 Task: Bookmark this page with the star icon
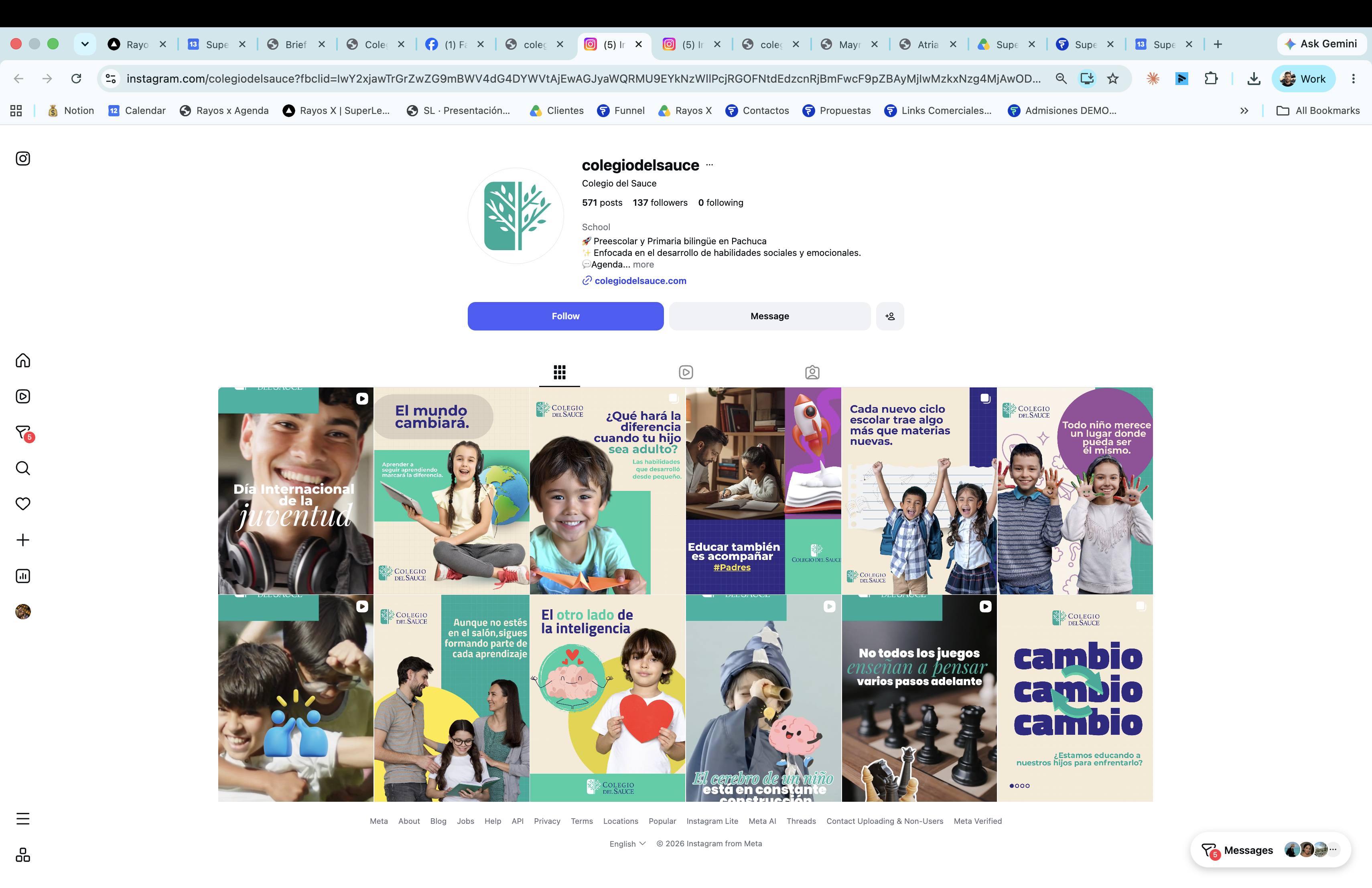click(x=1113, y=78)
